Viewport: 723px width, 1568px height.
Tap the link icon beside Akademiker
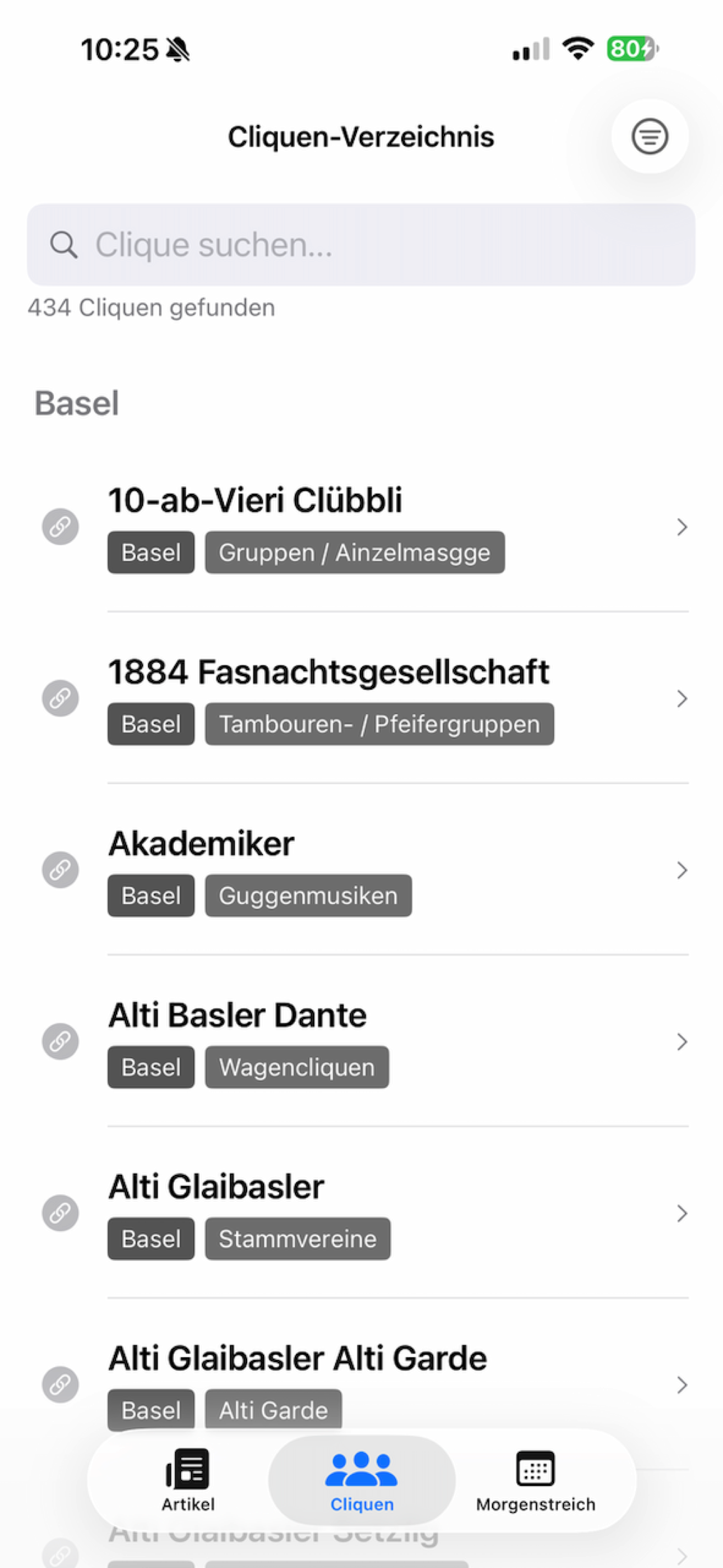61,870
